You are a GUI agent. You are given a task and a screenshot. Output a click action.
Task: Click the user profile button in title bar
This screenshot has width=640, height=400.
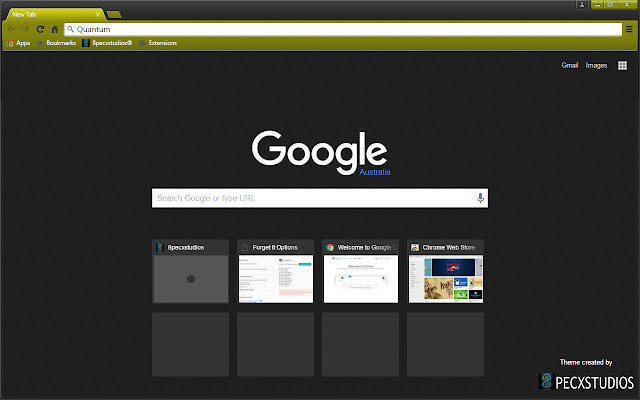(582, 4)
